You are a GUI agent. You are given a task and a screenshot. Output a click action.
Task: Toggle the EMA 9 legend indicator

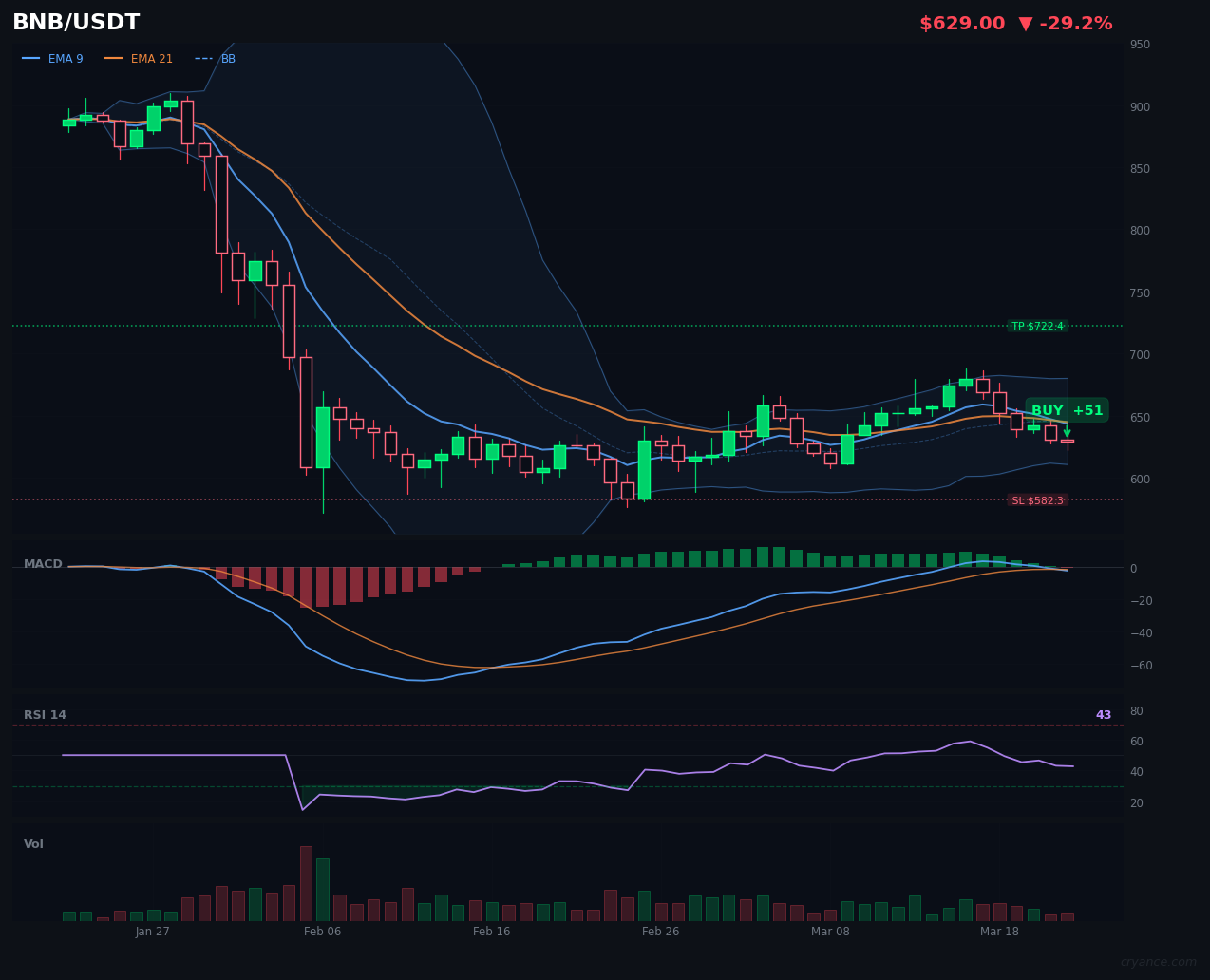(52, 58)
